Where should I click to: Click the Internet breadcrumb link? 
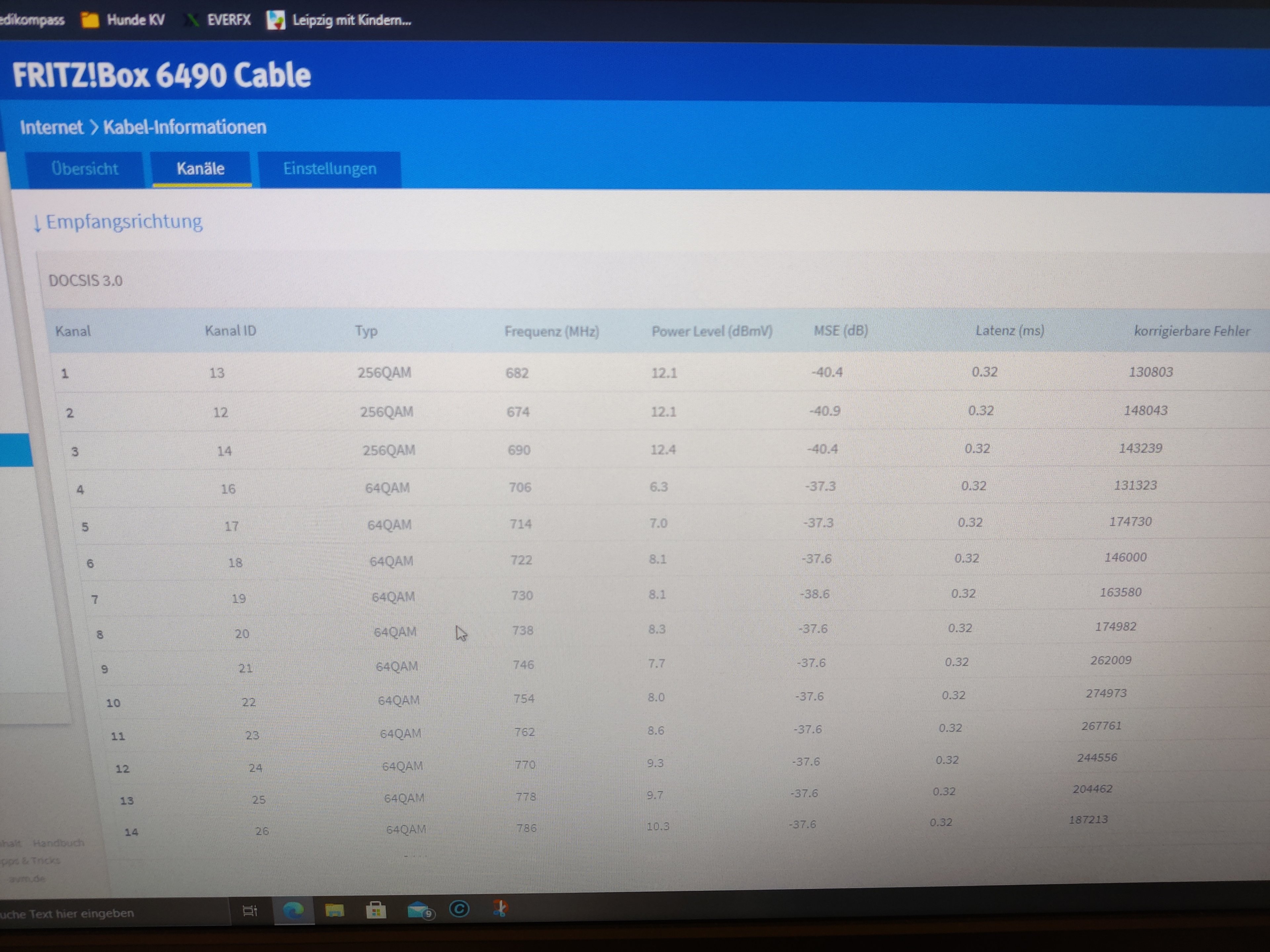pos(52,127)
